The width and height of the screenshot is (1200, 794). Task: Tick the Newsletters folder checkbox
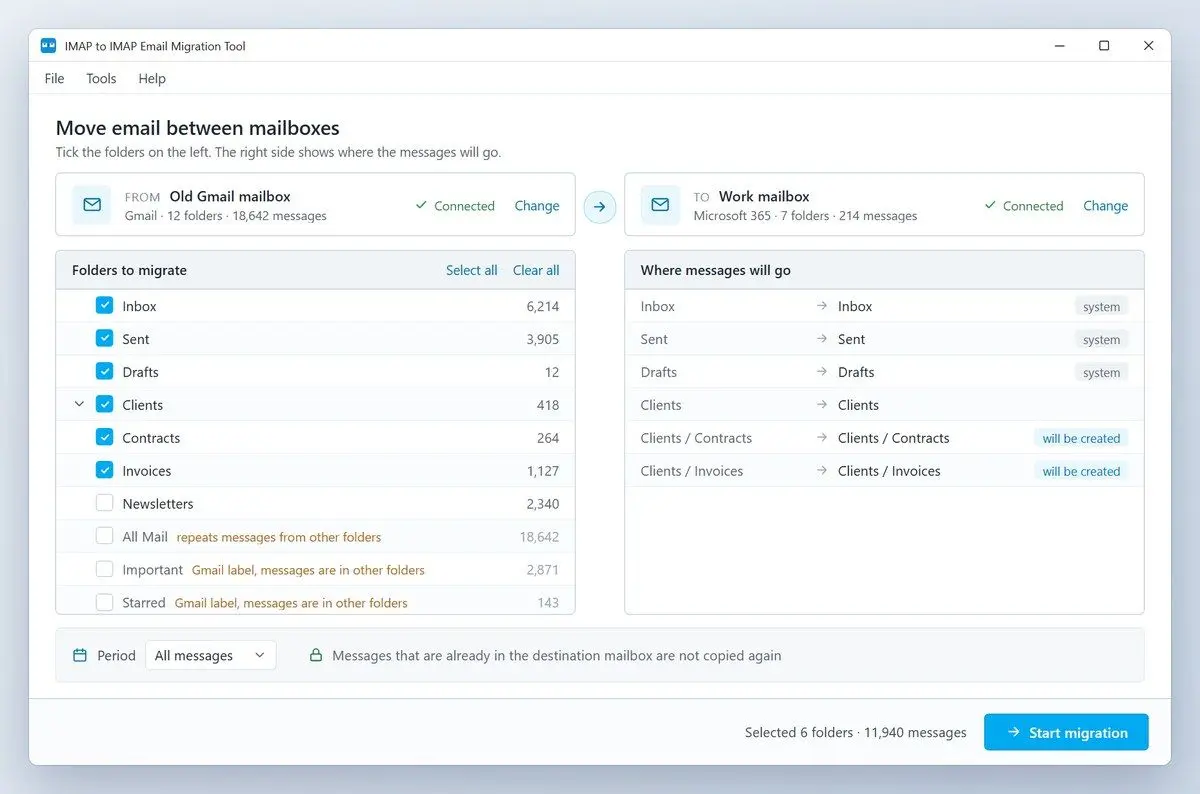click(104, 504)
